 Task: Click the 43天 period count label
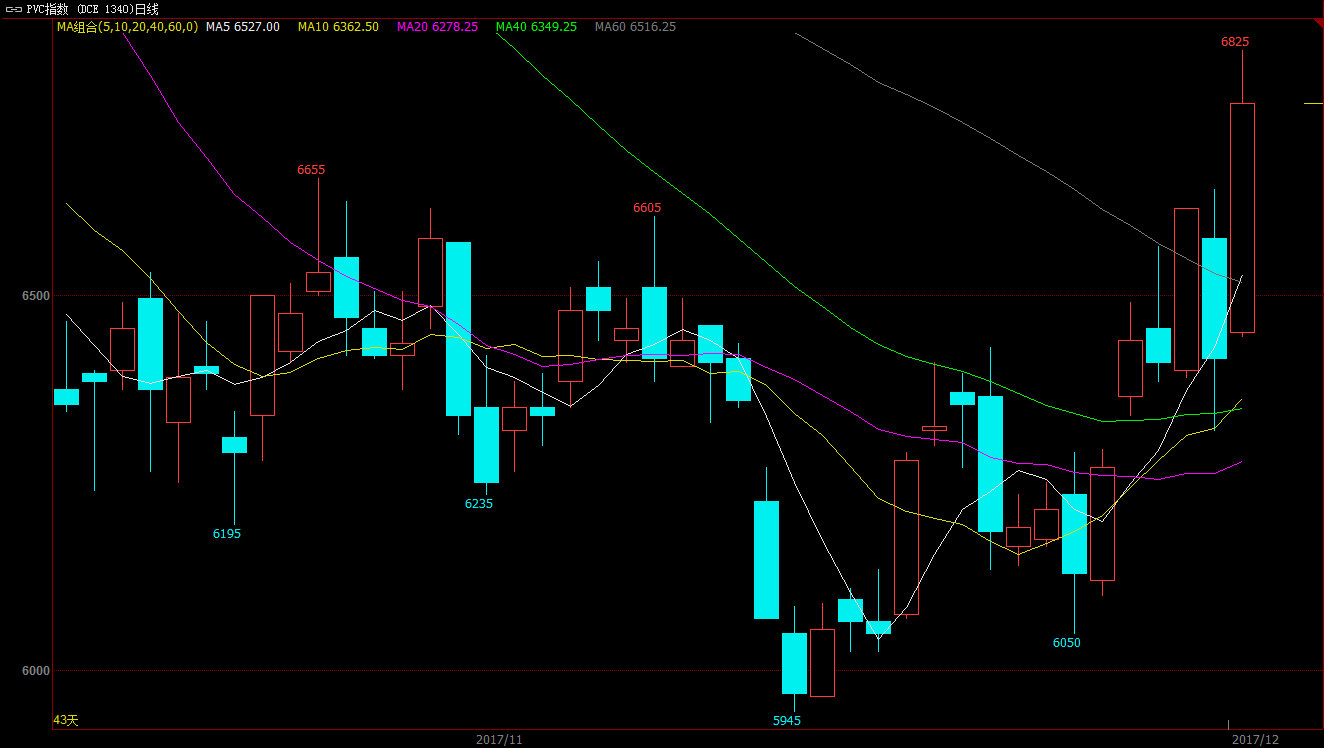click(x=65, y=720)
